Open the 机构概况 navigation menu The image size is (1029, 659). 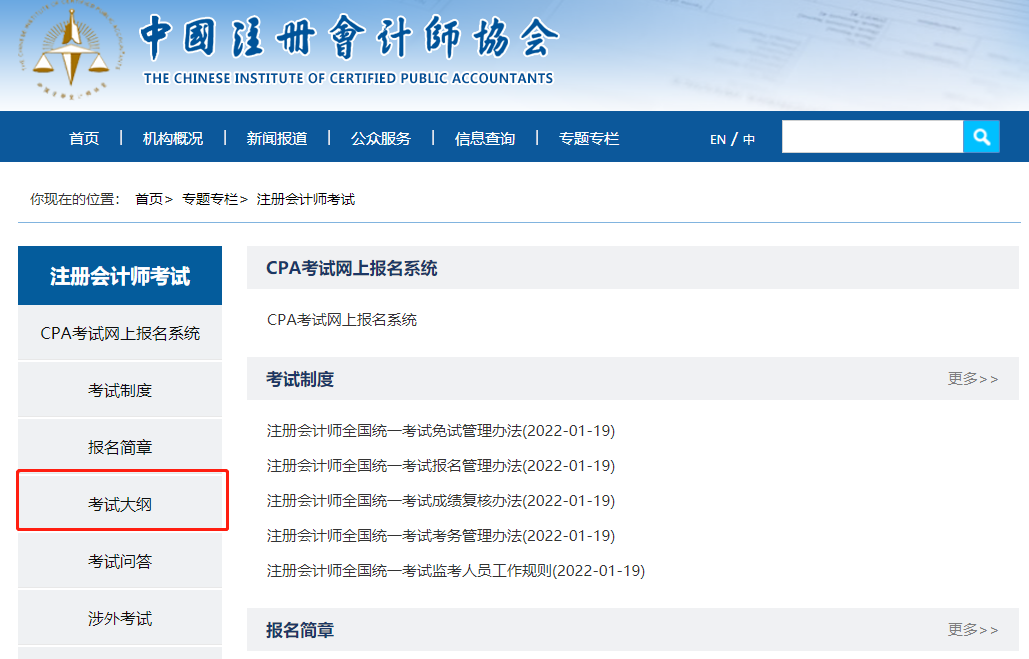point(172,138)
